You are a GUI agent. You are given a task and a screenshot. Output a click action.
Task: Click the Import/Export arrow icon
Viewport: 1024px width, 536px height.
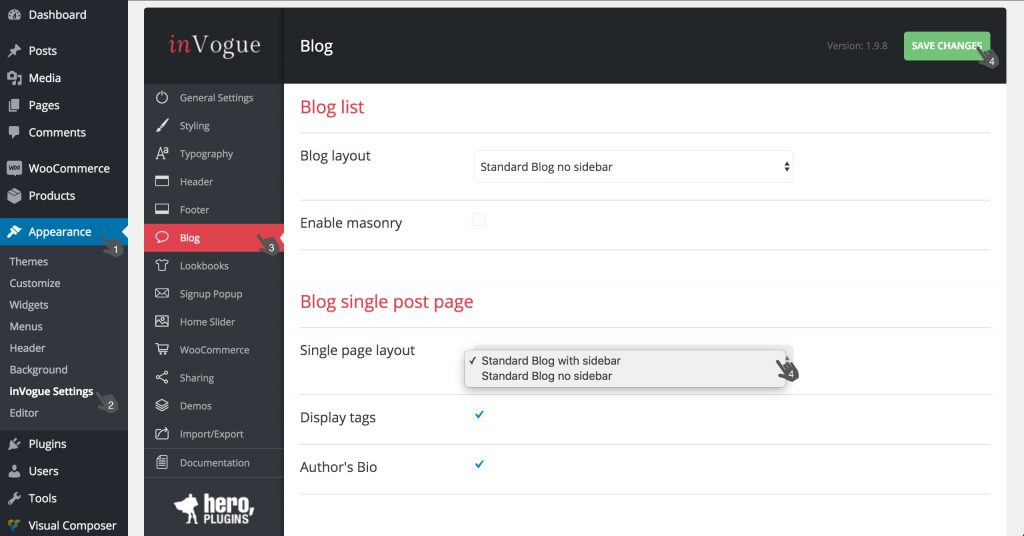point(162,434)
